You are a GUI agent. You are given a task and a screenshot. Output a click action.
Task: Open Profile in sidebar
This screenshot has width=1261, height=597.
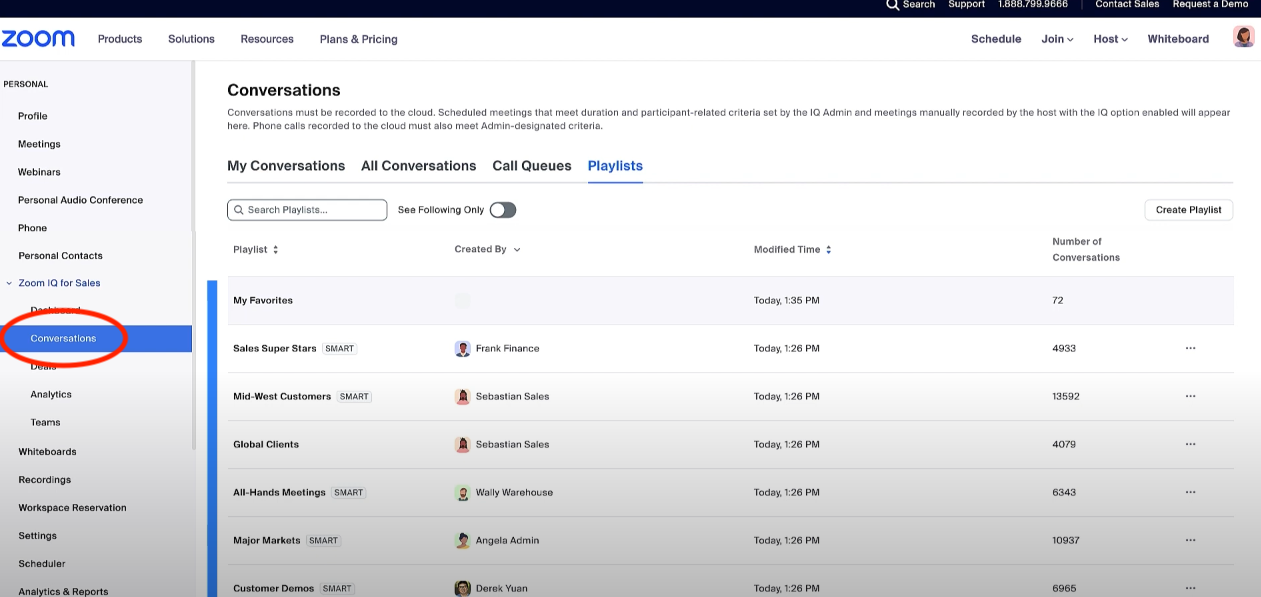[33, 116]
